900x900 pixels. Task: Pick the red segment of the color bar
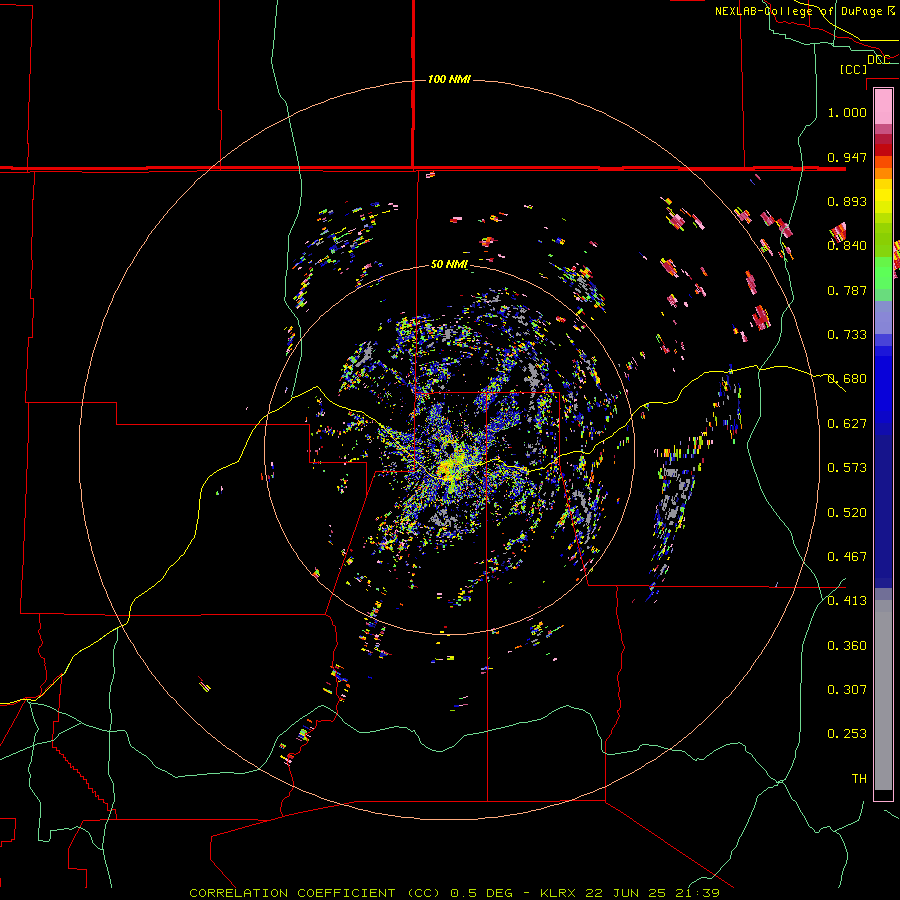[x=883, y=150]
